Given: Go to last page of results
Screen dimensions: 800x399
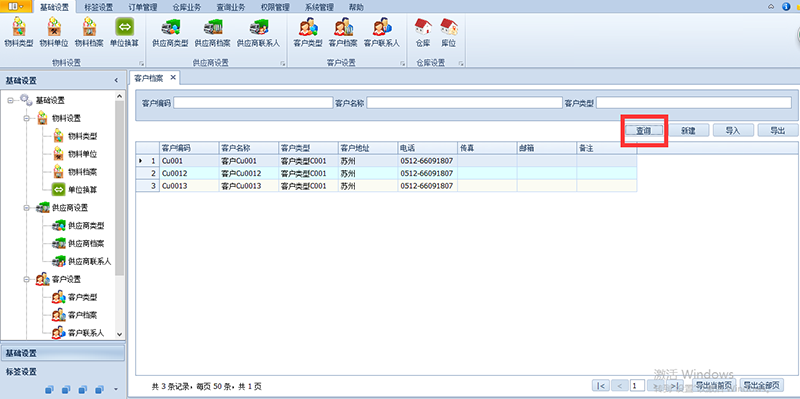Looking at the screenshot, I should (674, 385).
